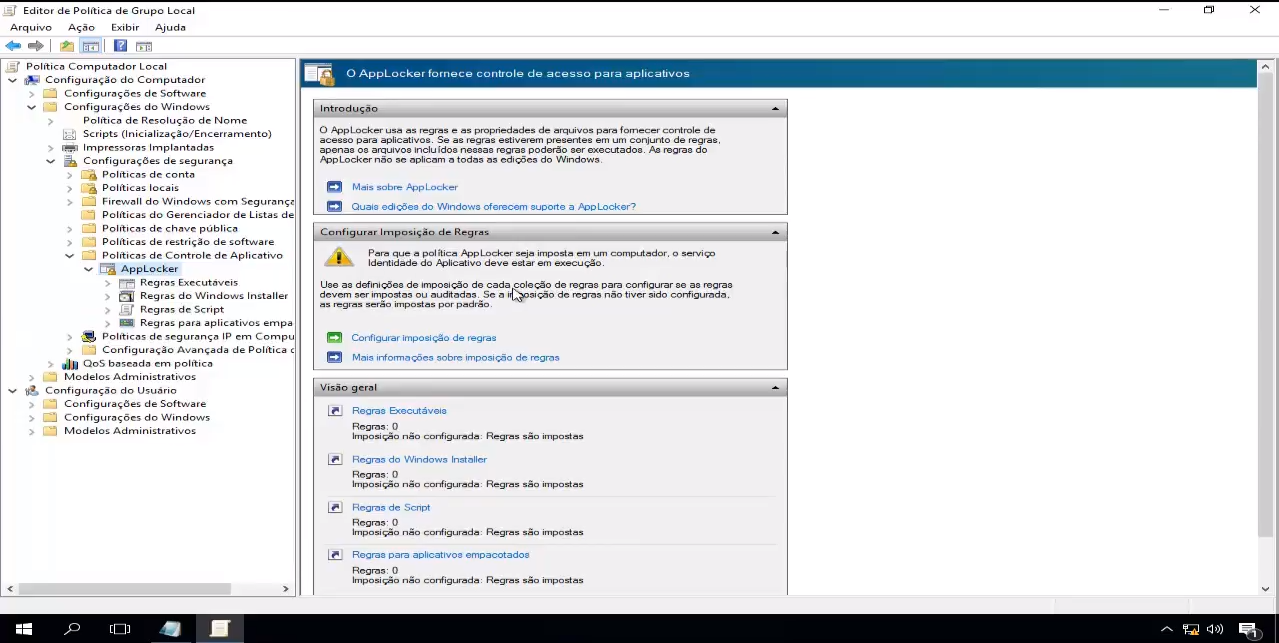Click the Regras Executáveis tree icon
Viewport: 1279px width, 643px height.
pos(127,283)
